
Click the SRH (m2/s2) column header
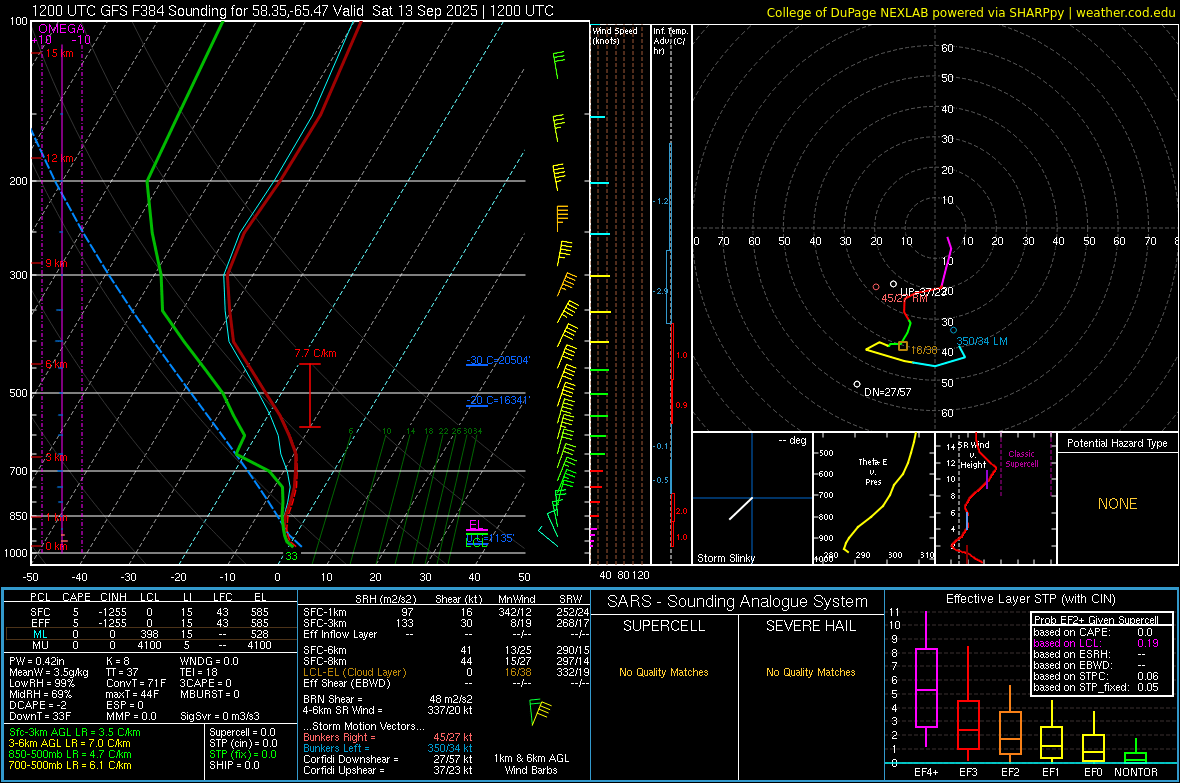coord(385,599)
